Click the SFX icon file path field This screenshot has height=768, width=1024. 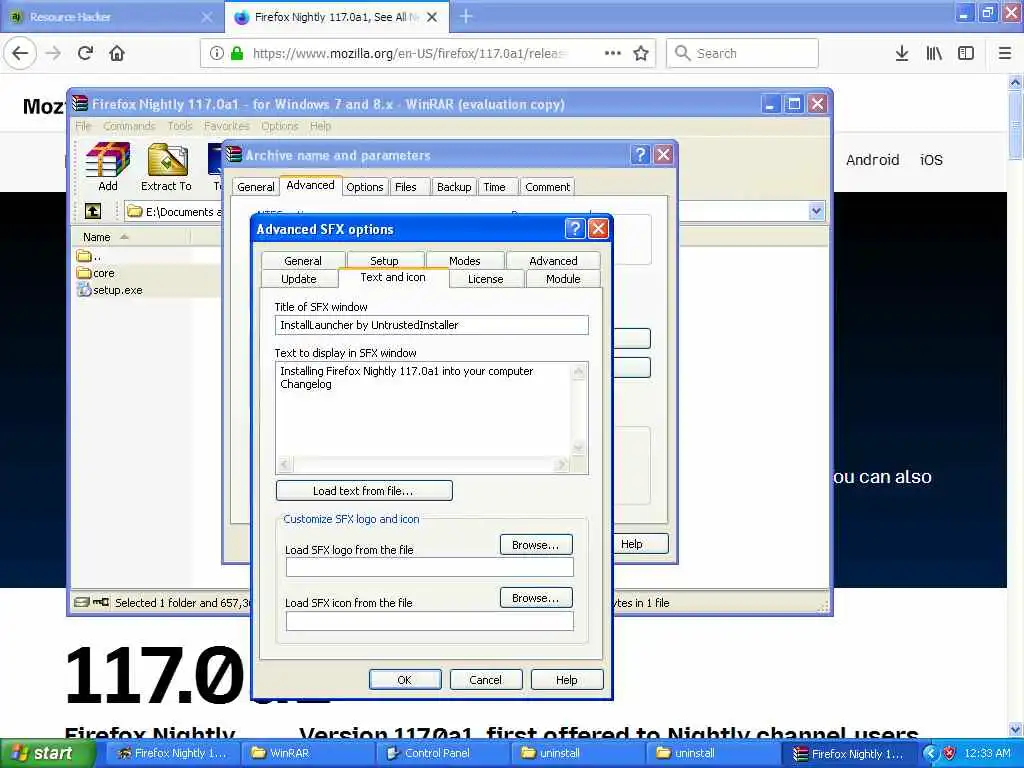click(x=430, y=620)
